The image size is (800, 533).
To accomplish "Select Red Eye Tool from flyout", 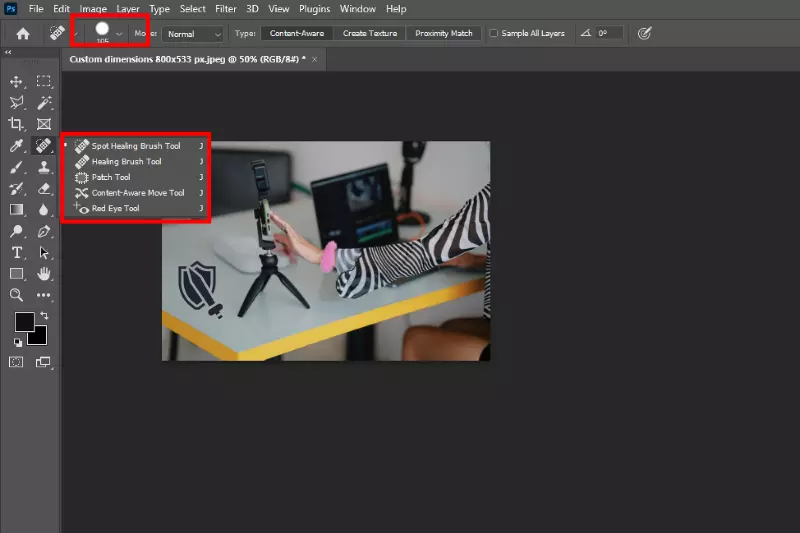I will pos(136,208).
